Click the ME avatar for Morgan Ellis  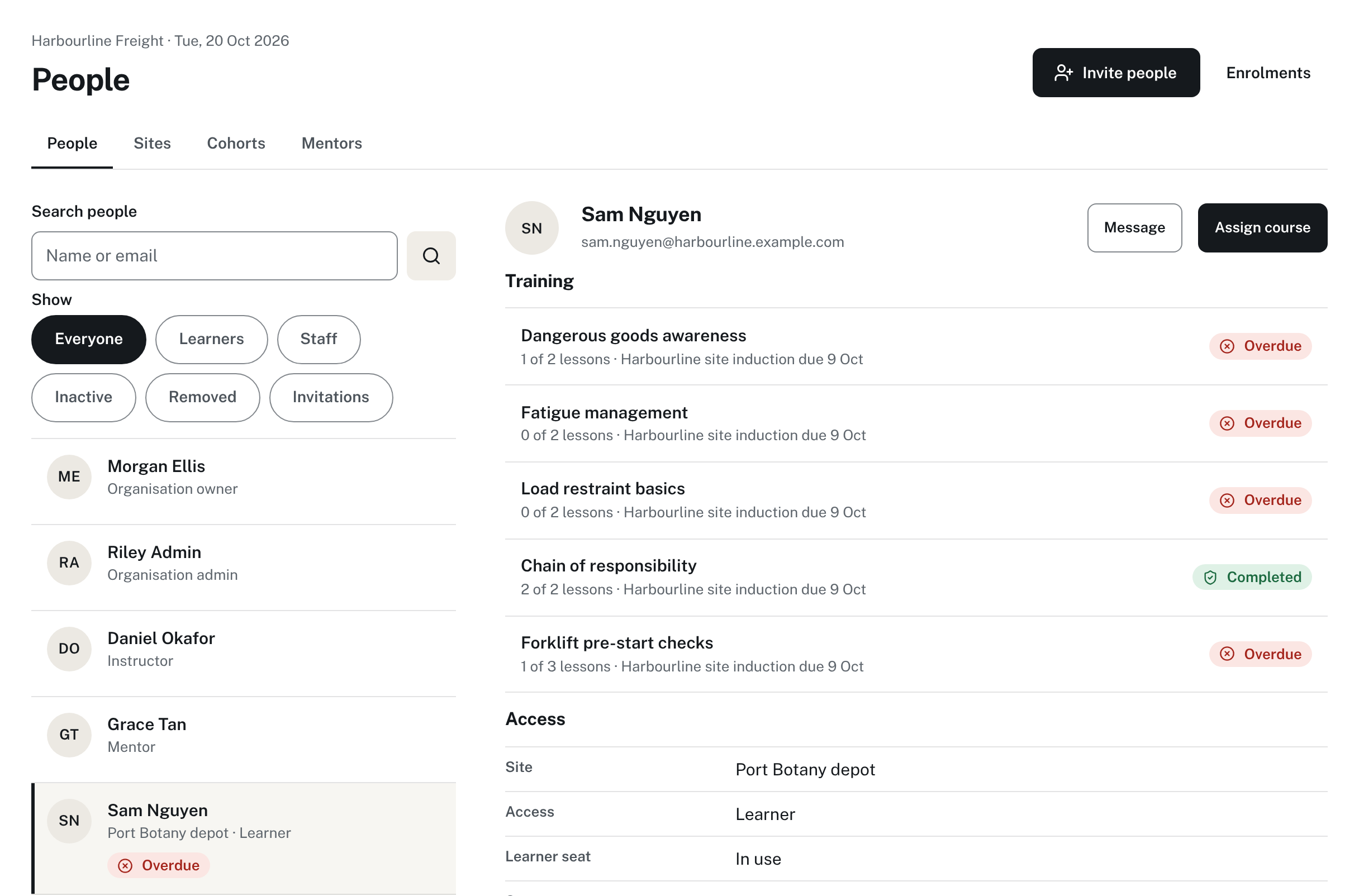69,476
